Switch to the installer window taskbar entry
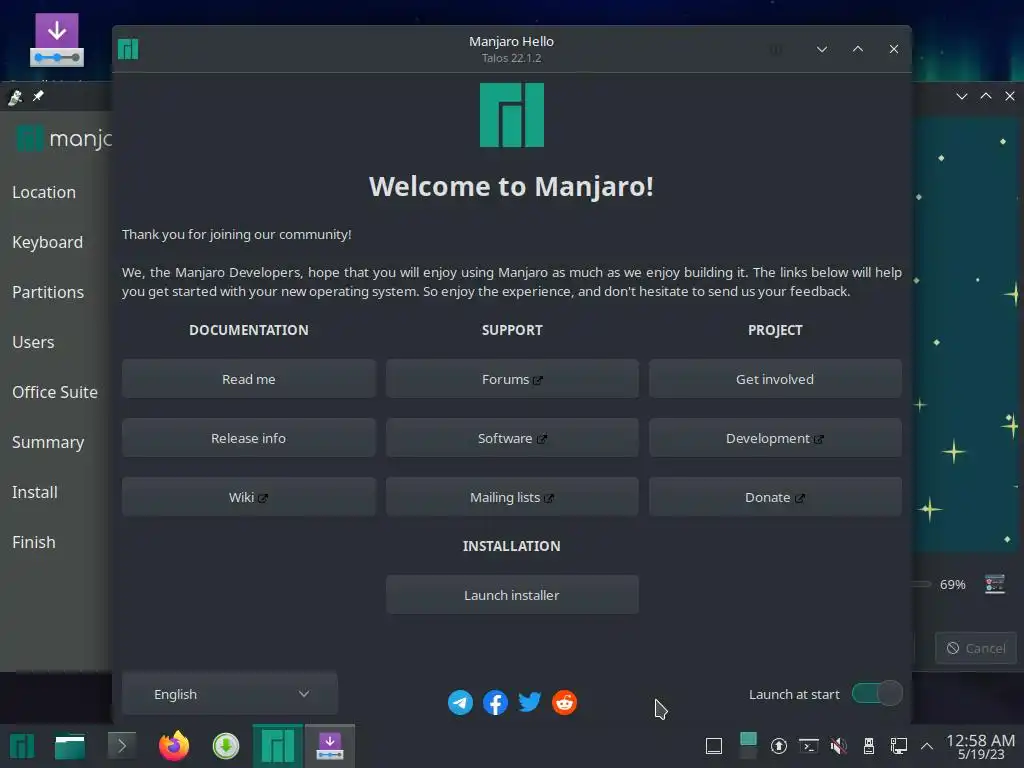Screen dimensions: 1024x768 330,746
